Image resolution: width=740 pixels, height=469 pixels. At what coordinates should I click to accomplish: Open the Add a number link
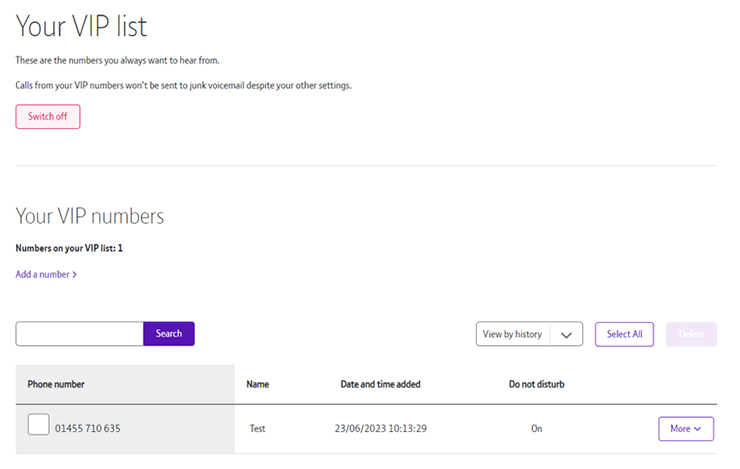pos(42,274)
